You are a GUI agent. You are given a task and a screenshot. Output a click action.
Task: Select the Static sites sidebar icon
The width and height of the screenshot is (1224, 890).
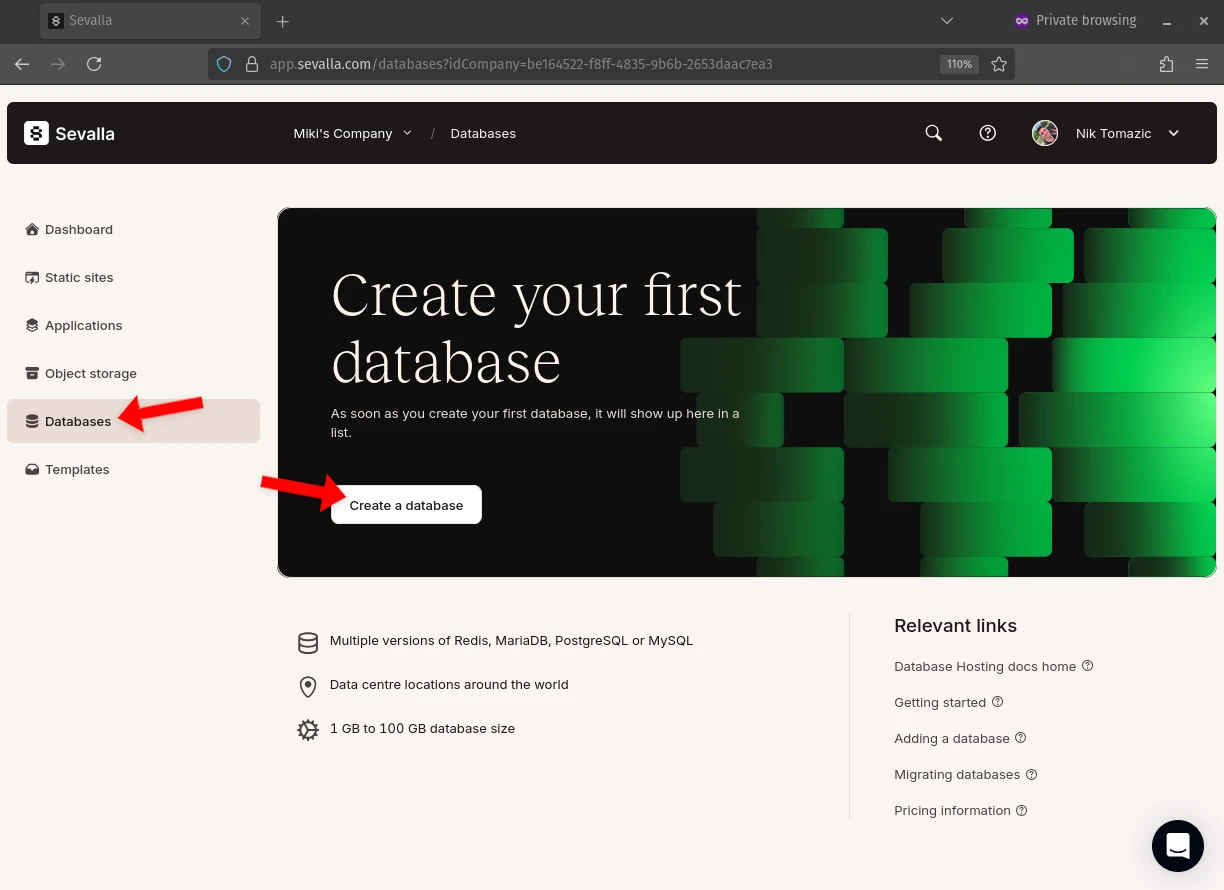tap(32, 277)
